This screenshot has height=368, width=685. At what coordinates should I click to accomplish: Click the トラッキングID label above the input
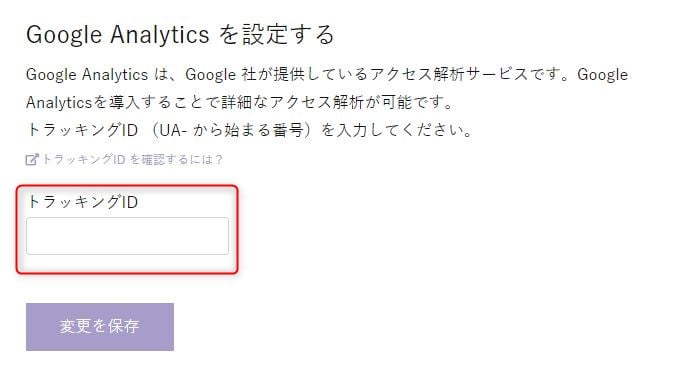point(83,202)
